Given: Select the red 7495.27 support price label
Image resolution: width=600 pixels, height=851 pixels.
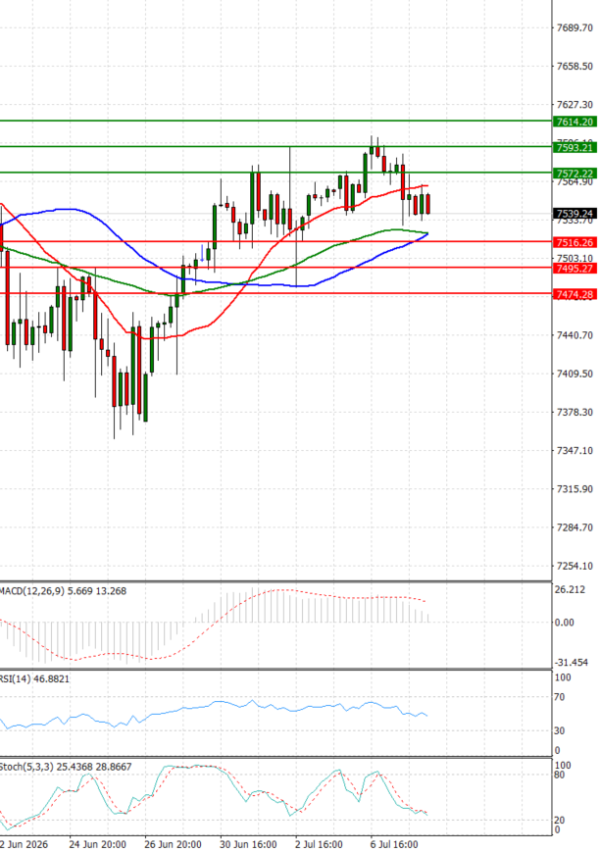Looking at the screenshot, I should pos(575,268).
